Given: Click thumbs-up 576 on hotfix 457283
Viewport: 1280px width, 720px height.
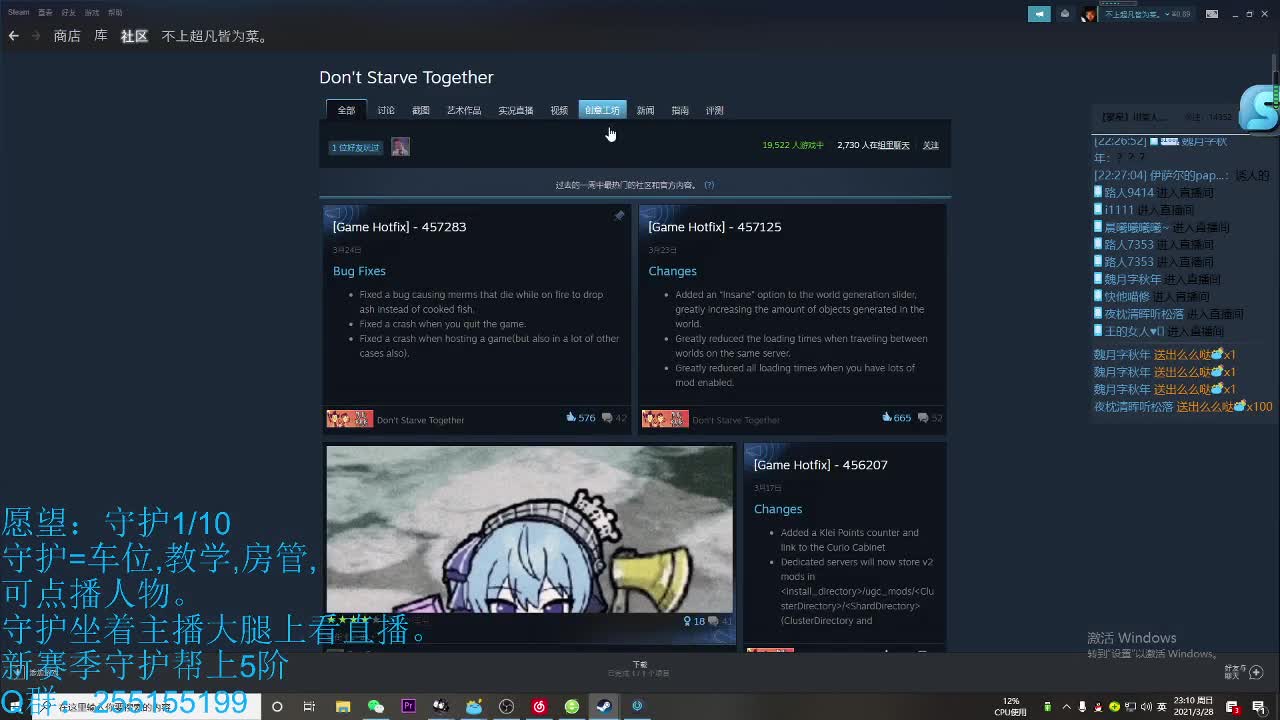Looking at the screenshot, I should [581, 418].
